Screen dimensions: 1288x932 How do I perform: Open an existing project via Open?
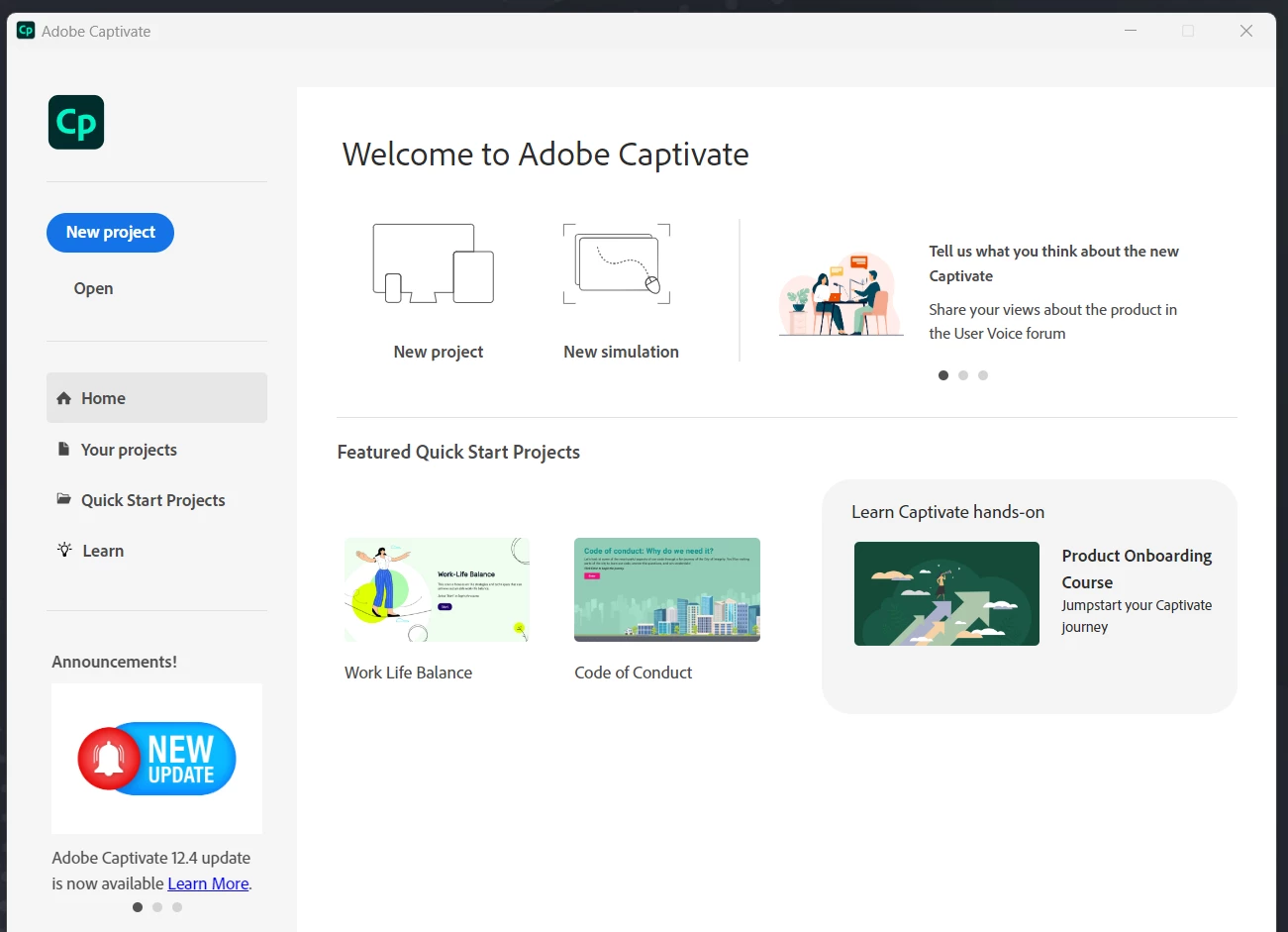pos(93,288)
